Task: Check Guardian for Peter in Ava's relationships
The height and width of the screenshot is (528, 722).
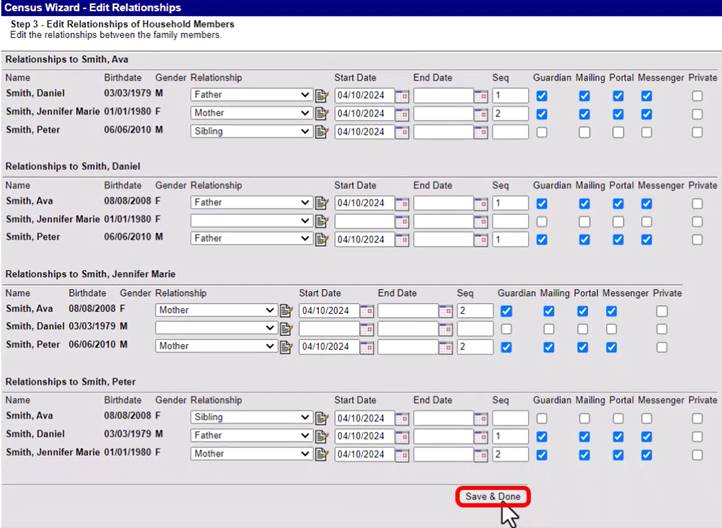Action: coord(542,132)
